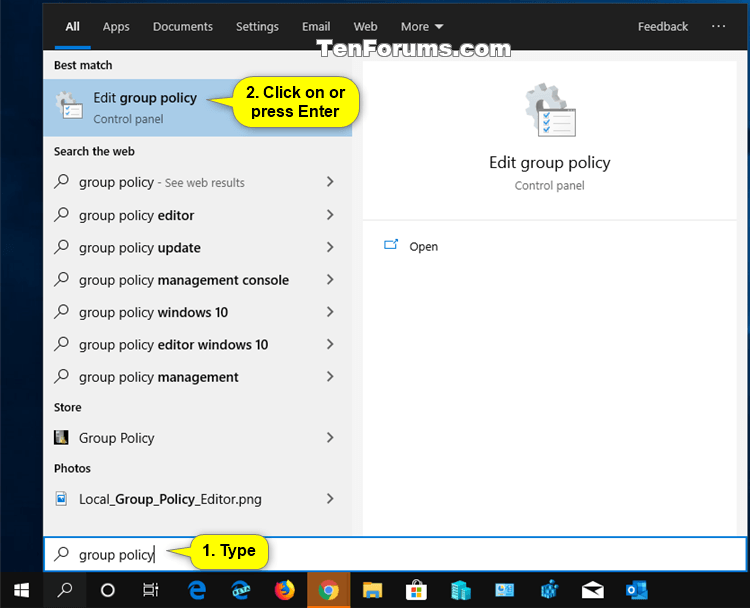750x608 pixels.
Task: Open Local_Group_Policy_Editor.png photo result
Action: [198, 499]
